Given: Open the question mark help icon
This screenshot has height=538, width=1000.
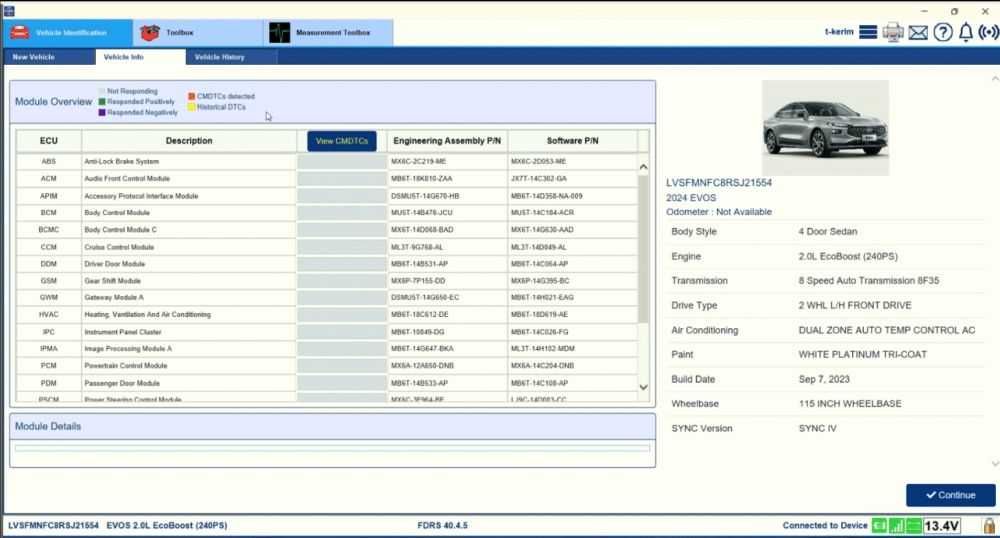Looking at the screenshot, I should 943,32.
